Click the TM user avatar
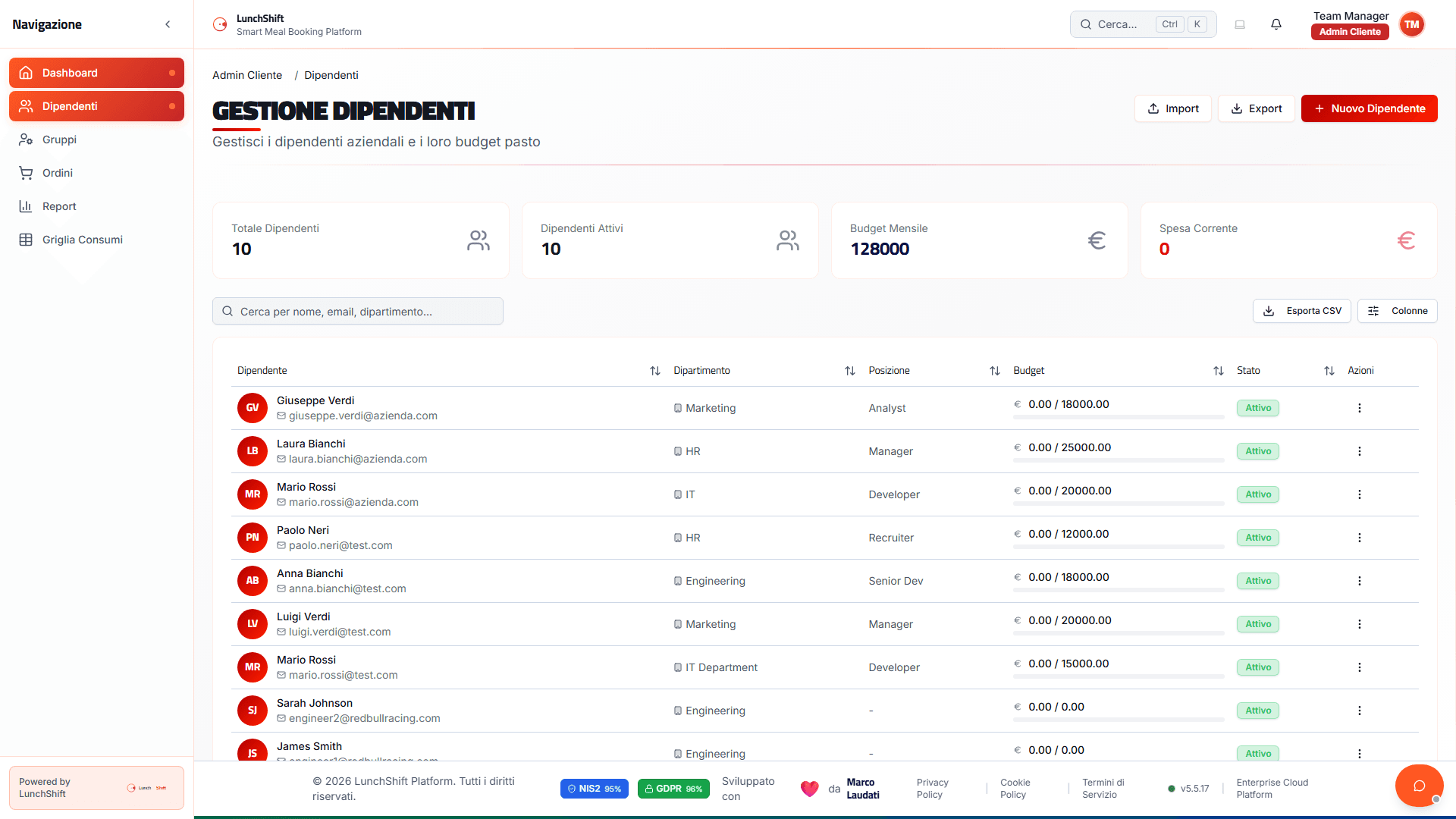Image resolution: width=1456 pixels, height=819 pixels. [x=1411, y=24]
